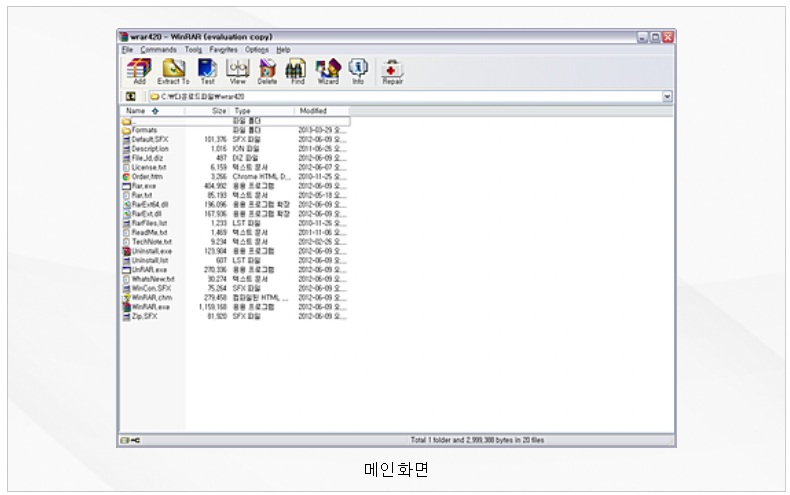Sort by the Size column header
790x495 pixels.
coord(208,111)
